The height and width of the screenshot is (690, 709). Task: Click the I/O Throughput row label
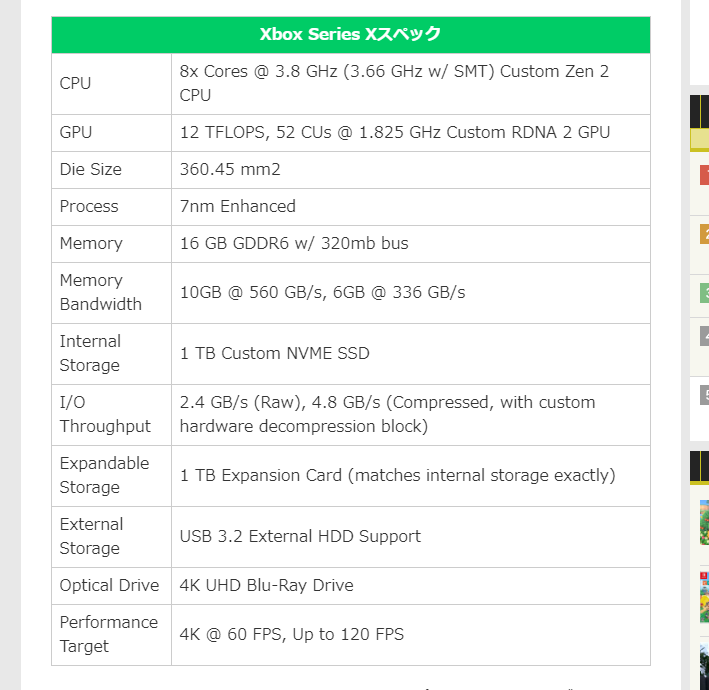tap(105, 415)
